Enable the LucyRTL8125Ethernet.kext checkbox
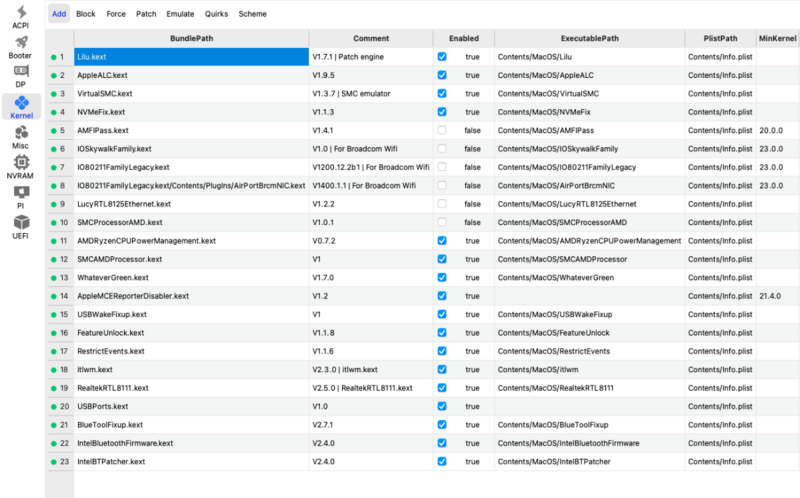 coord(442,204)
